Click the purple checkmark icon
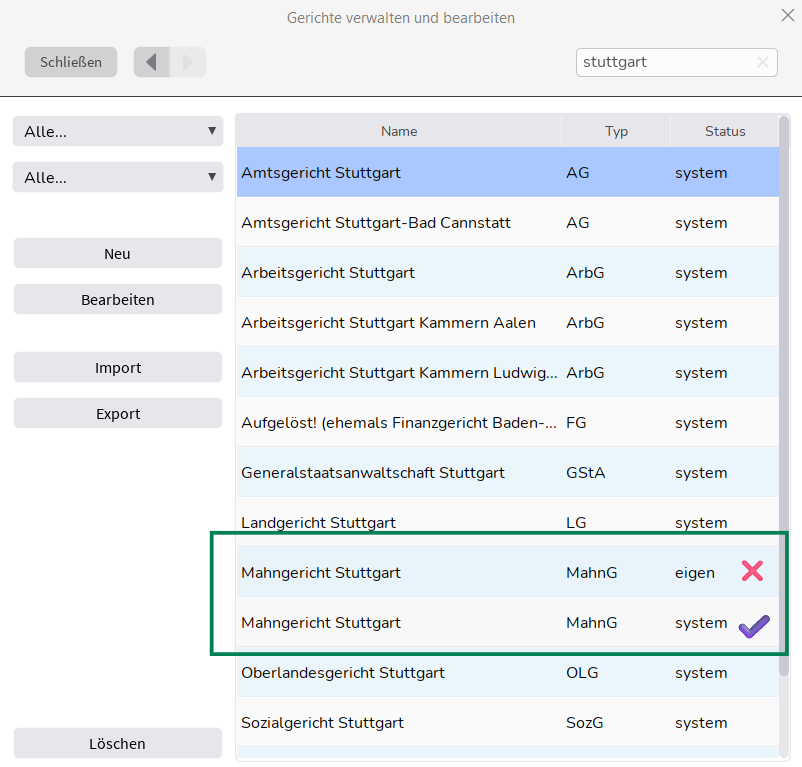802x767 pixels. pos(753,626)
